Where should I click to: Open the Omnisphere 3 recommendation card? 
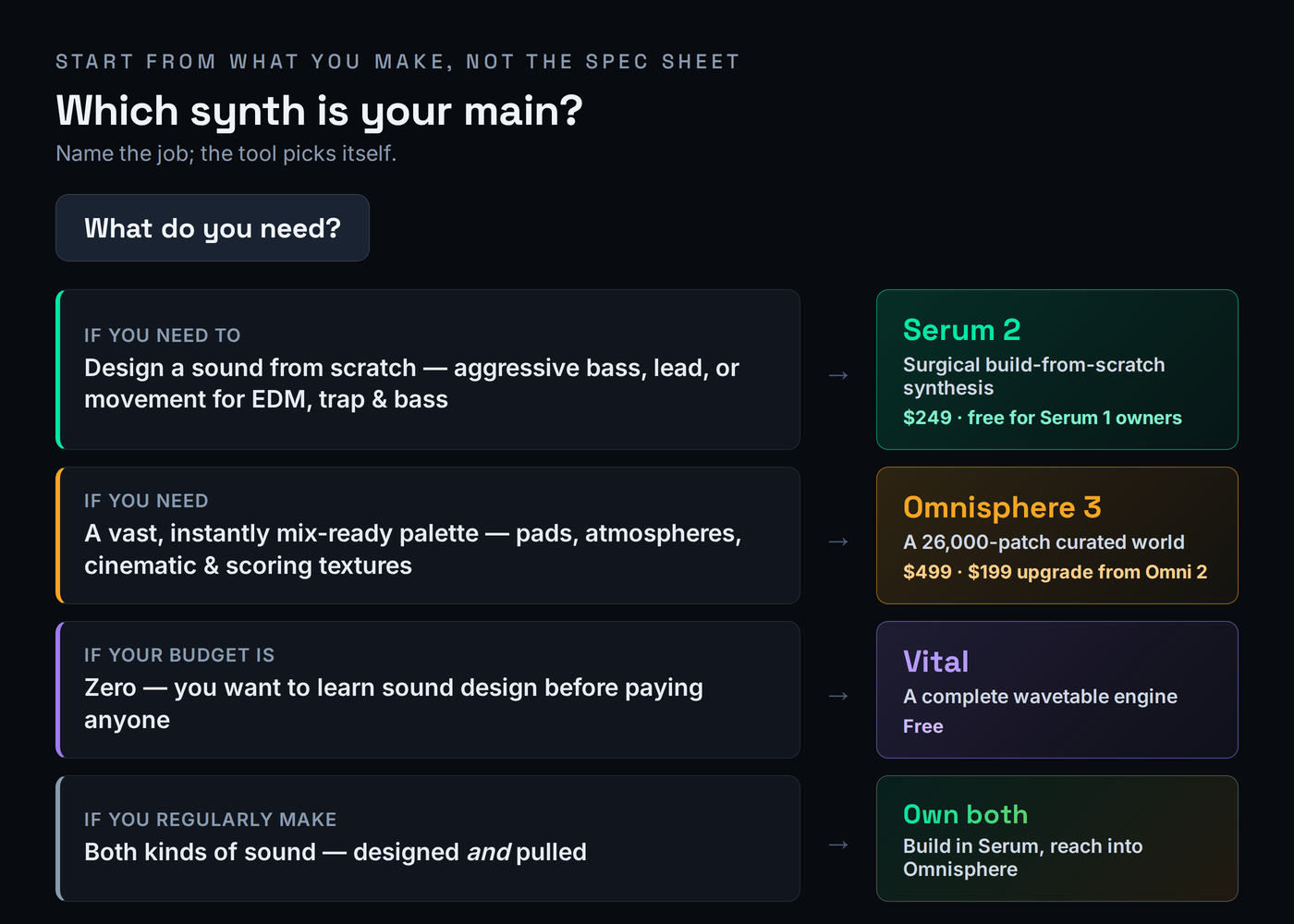[1056, 535]
